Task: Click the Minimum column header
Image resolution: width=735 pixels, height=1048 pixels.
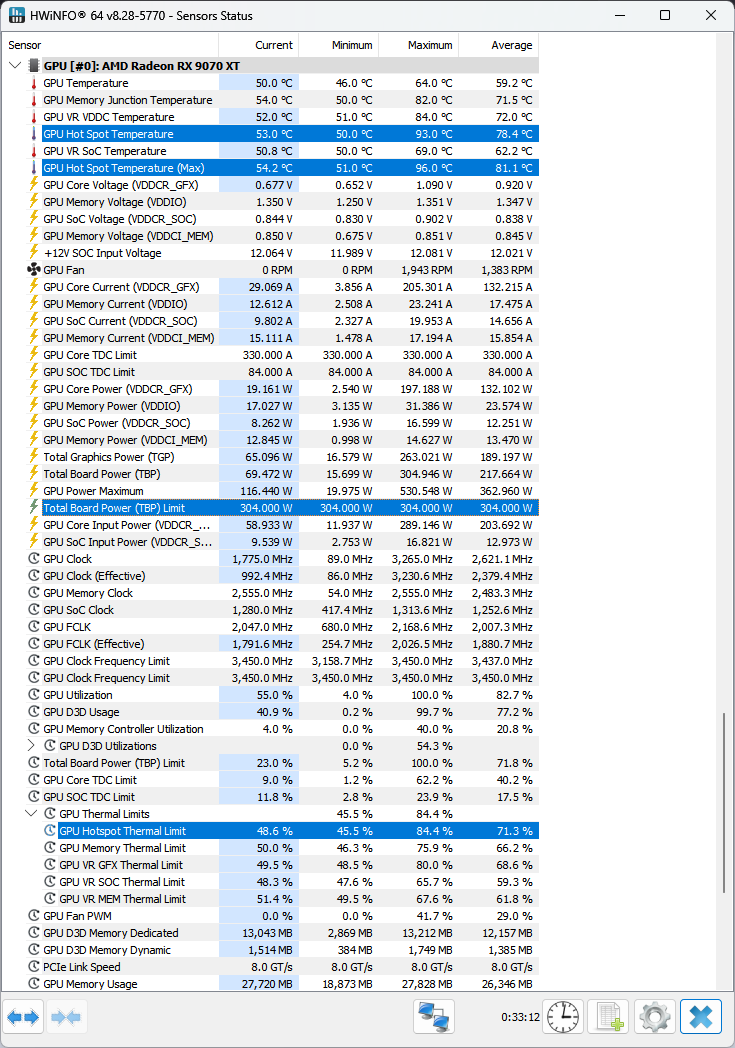Action: 339,45
